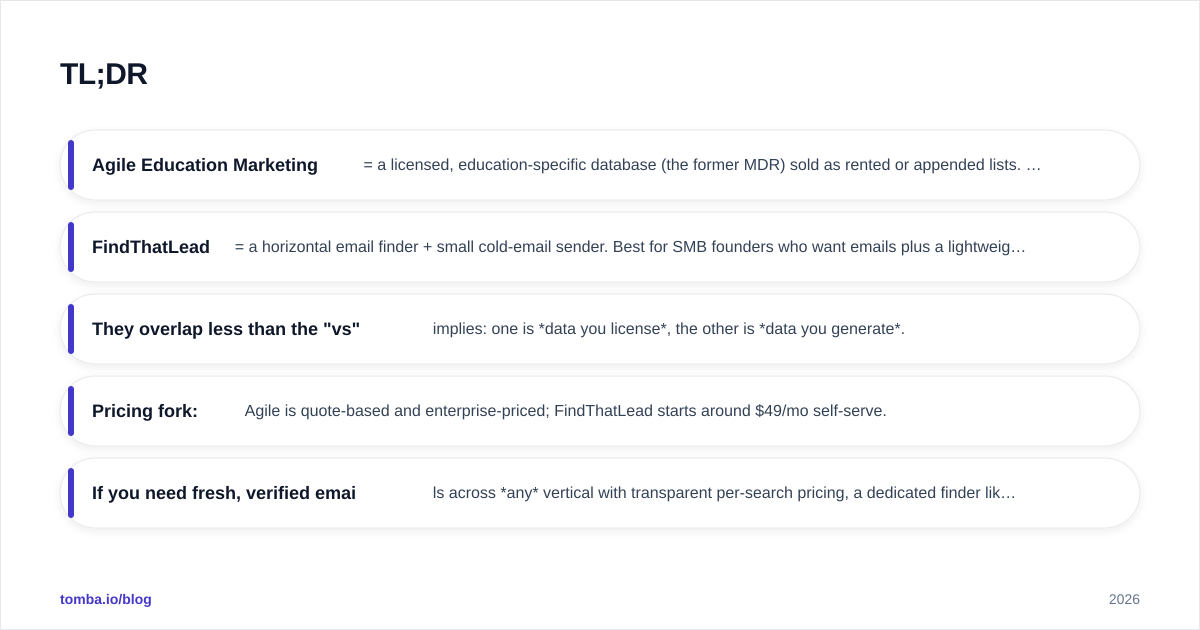Click the licensed education-specific database description text

(x=702, y=165)
